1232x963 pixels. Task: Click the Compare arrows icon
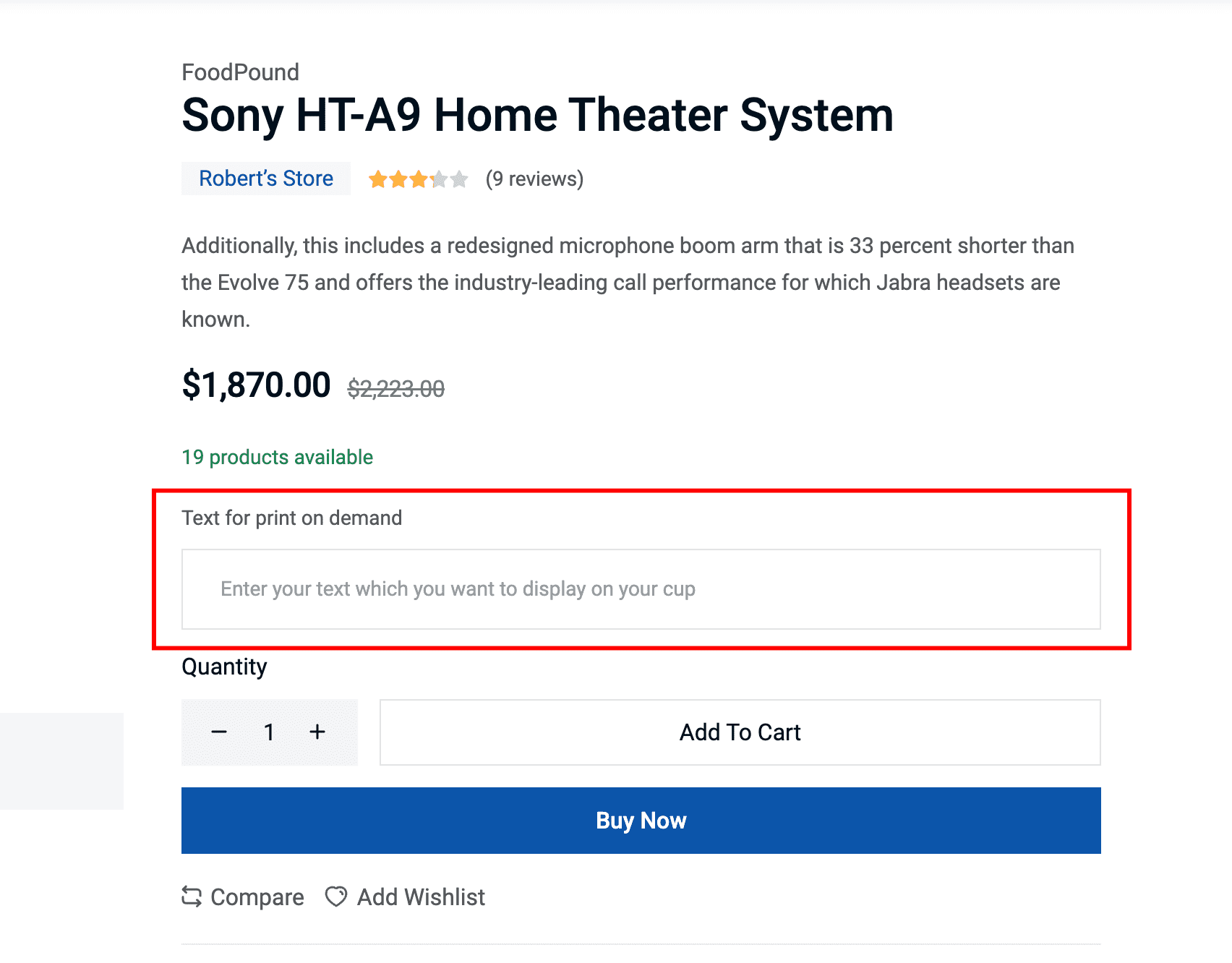pyautogui.click(x=192, y=896)
